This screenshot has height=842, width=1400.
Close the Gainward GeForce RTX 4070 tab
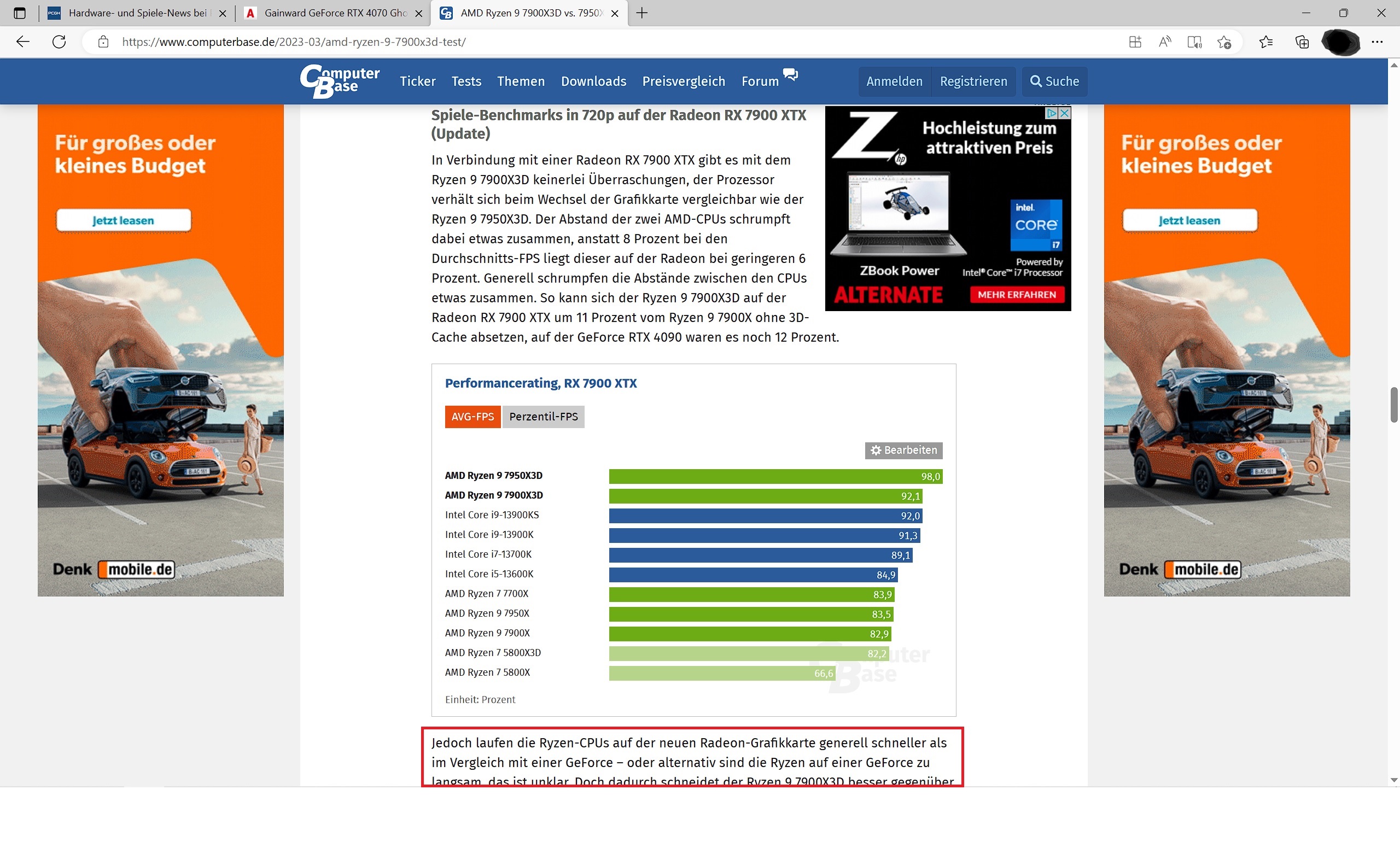click(419, 13)
